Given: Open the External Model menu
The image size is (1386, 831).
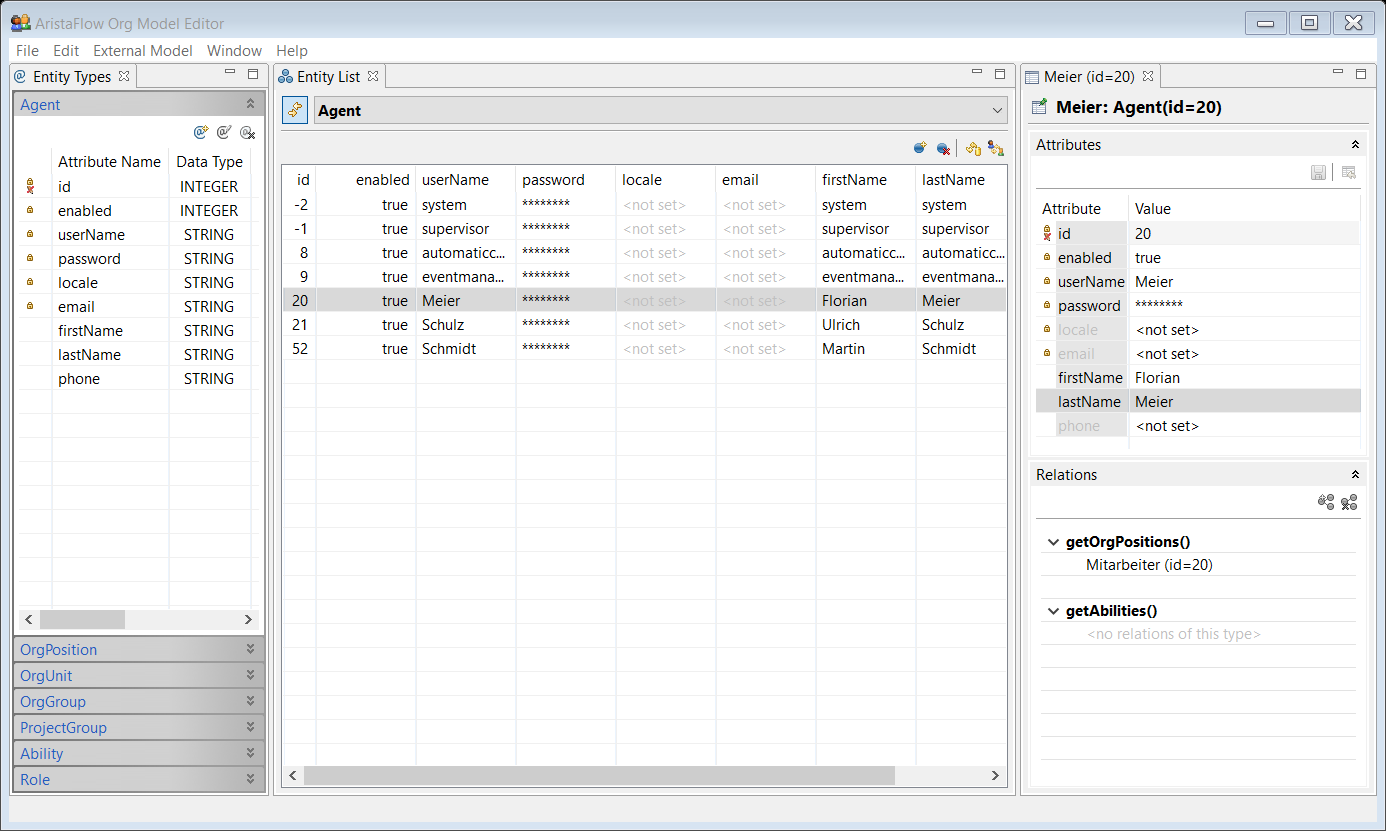Looking at the screenshot, I should (143, 51).
